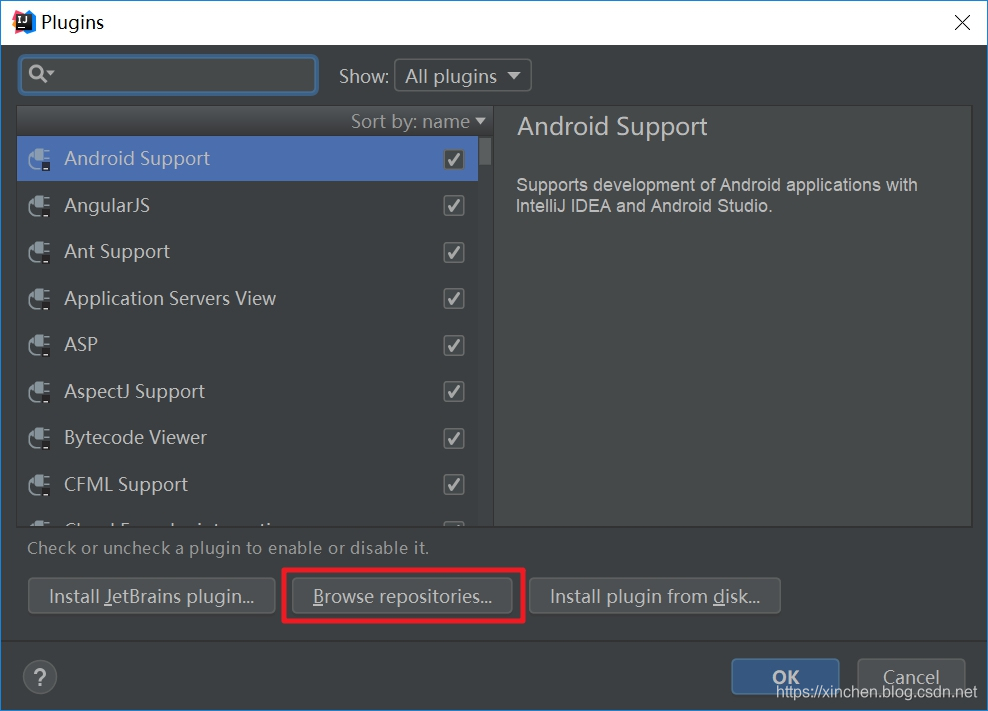The image size is (988, 711).
Task: Click the Android Support list entry text
Action: (137, 159)
